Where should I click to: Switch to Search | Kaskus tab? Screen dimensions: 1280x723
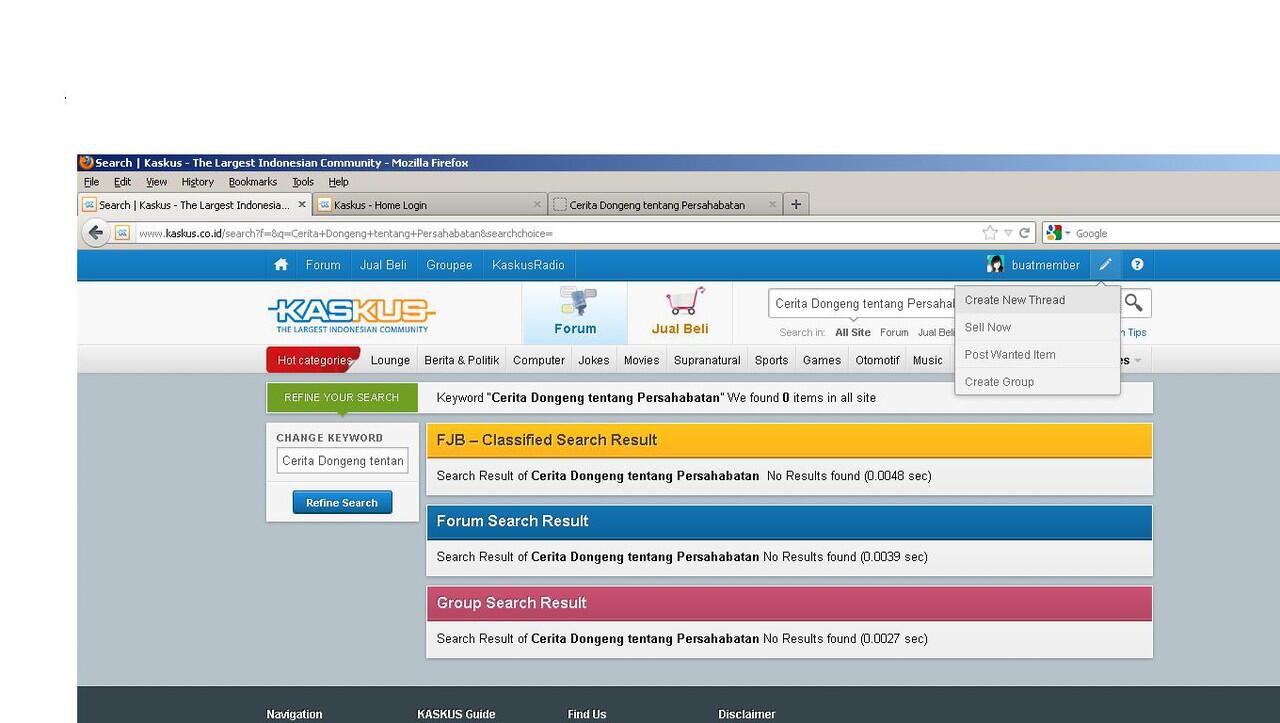[195, 204]
